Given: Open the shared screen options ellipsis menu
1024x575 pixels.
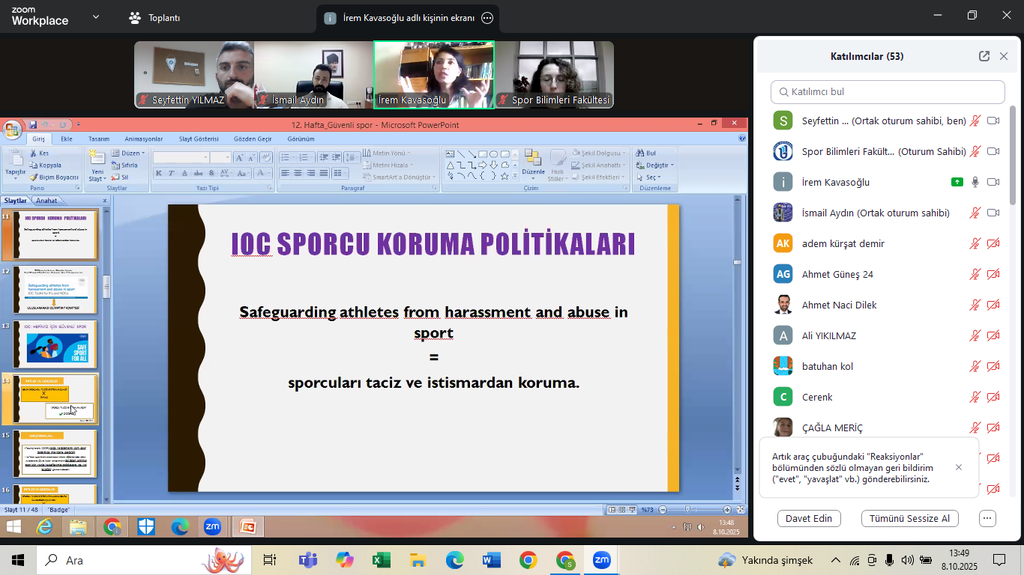Looking at the screenshot, I should 487,18.
